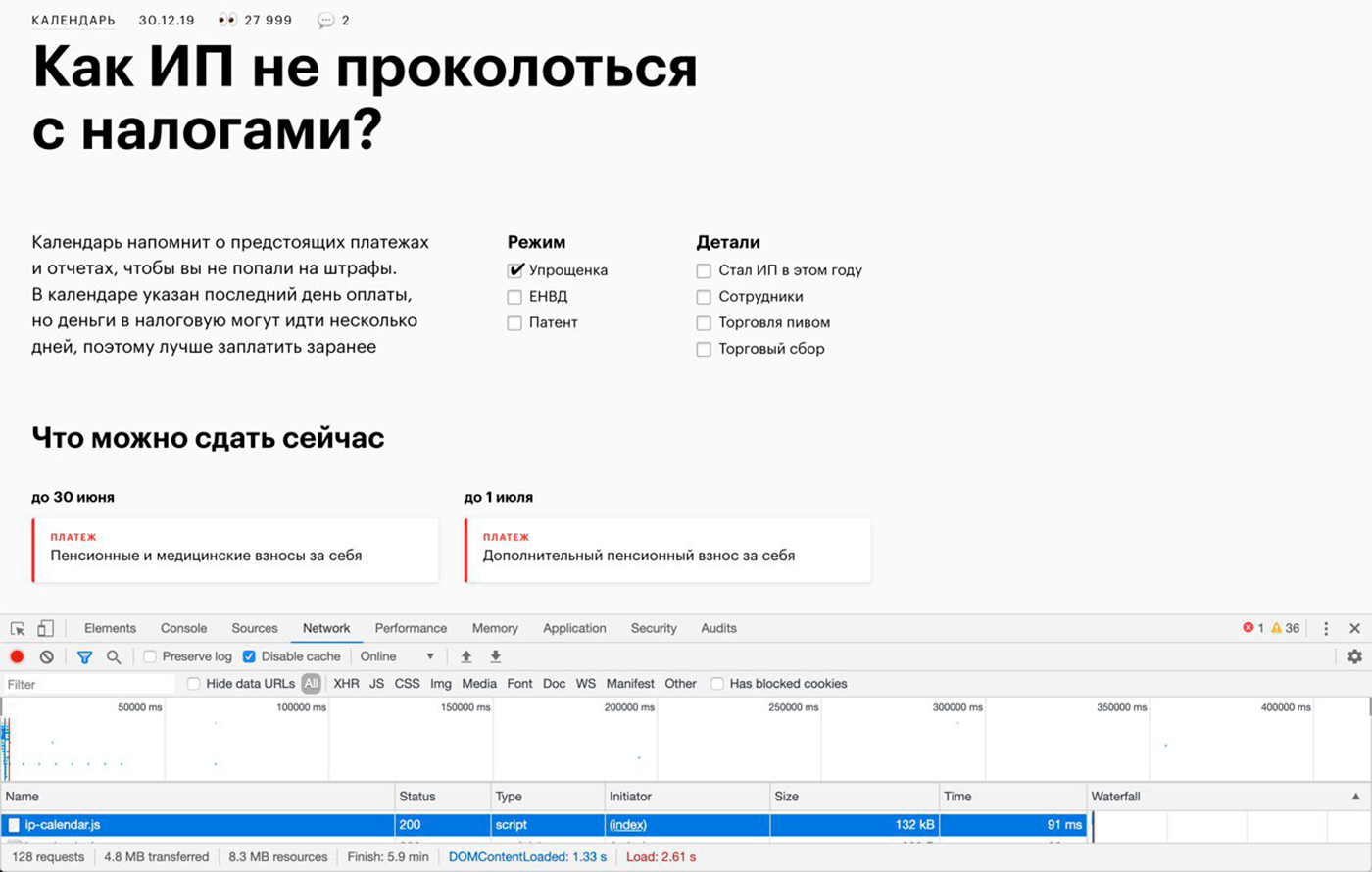The width and height of the screenshot is (1372, 872).
Task: Open Пенсионные и медицинские взносы card
Action: tap(235, 550)
